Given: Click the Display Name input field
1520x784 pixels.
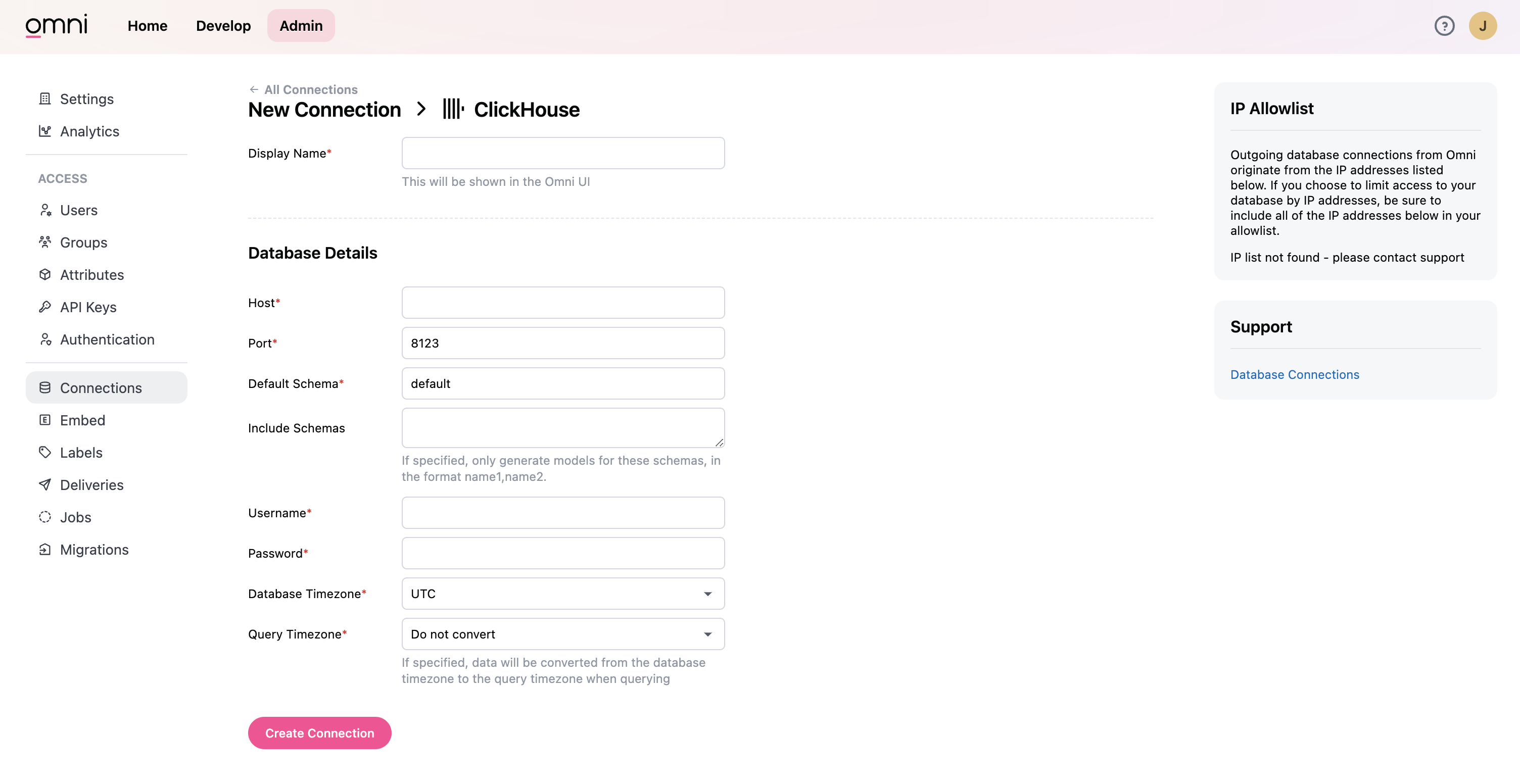Looking at the screenshot, I should (563, 153).
